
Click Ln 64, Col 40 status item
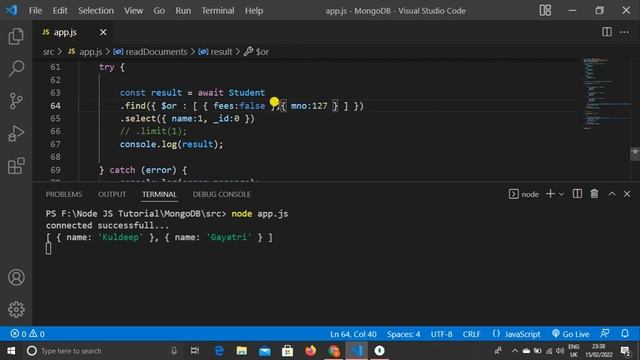(x=353, y=334)
